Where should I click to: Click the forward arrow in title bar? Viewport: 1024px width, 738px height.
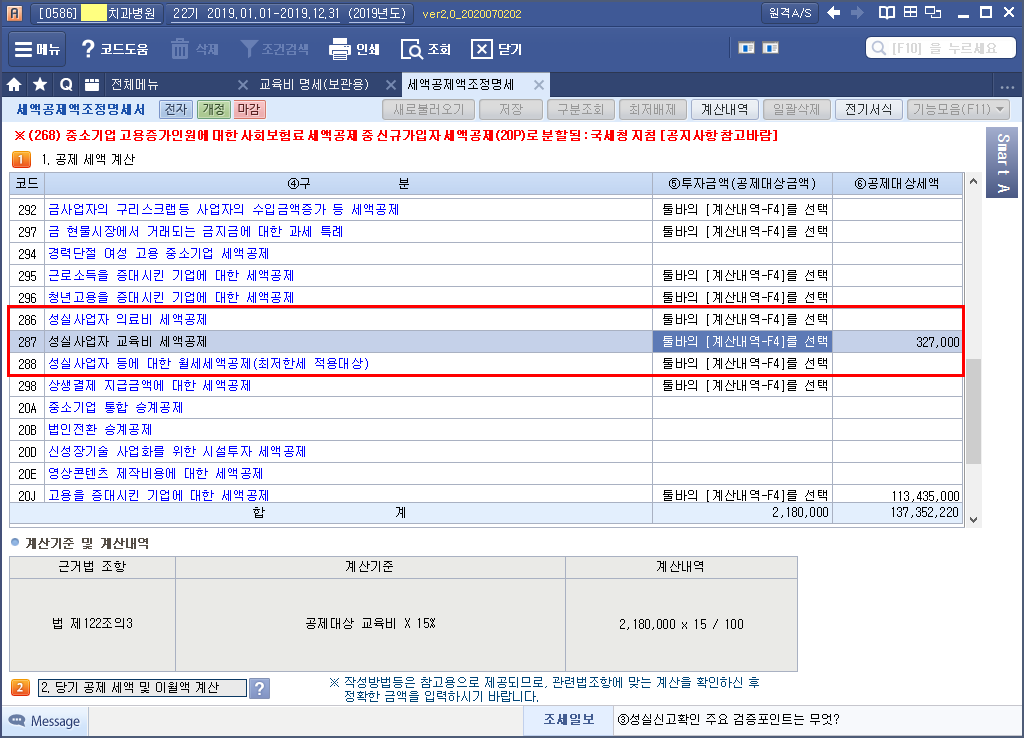point(857,12)
